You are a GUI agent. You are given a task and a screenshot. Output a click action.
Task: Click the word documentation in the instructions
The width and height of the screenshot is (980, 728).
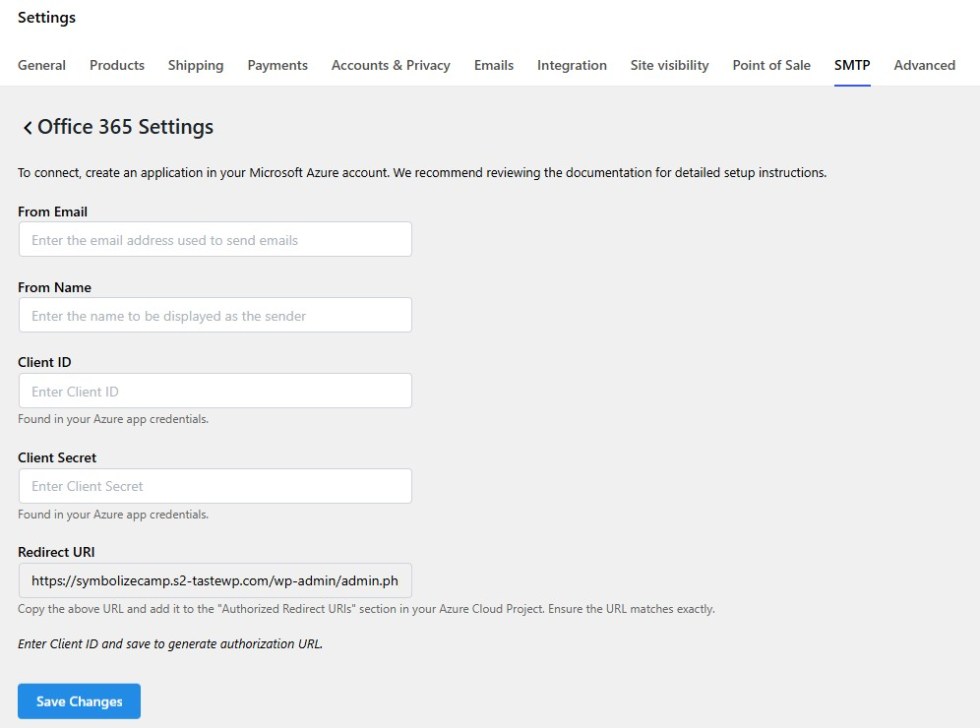pos(608,173)
